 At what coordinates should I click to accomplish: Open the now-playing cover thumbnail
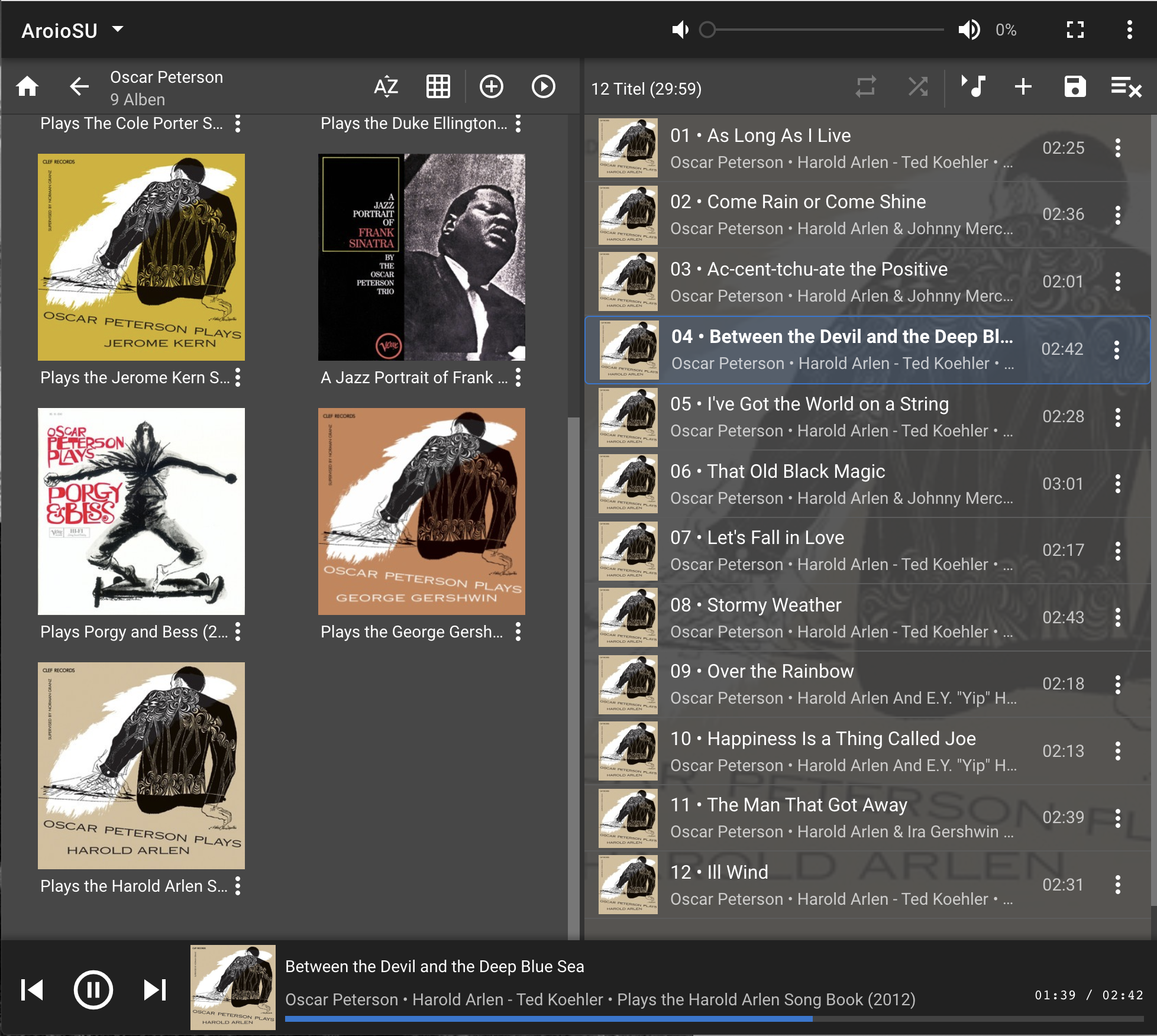pos(233,988)
